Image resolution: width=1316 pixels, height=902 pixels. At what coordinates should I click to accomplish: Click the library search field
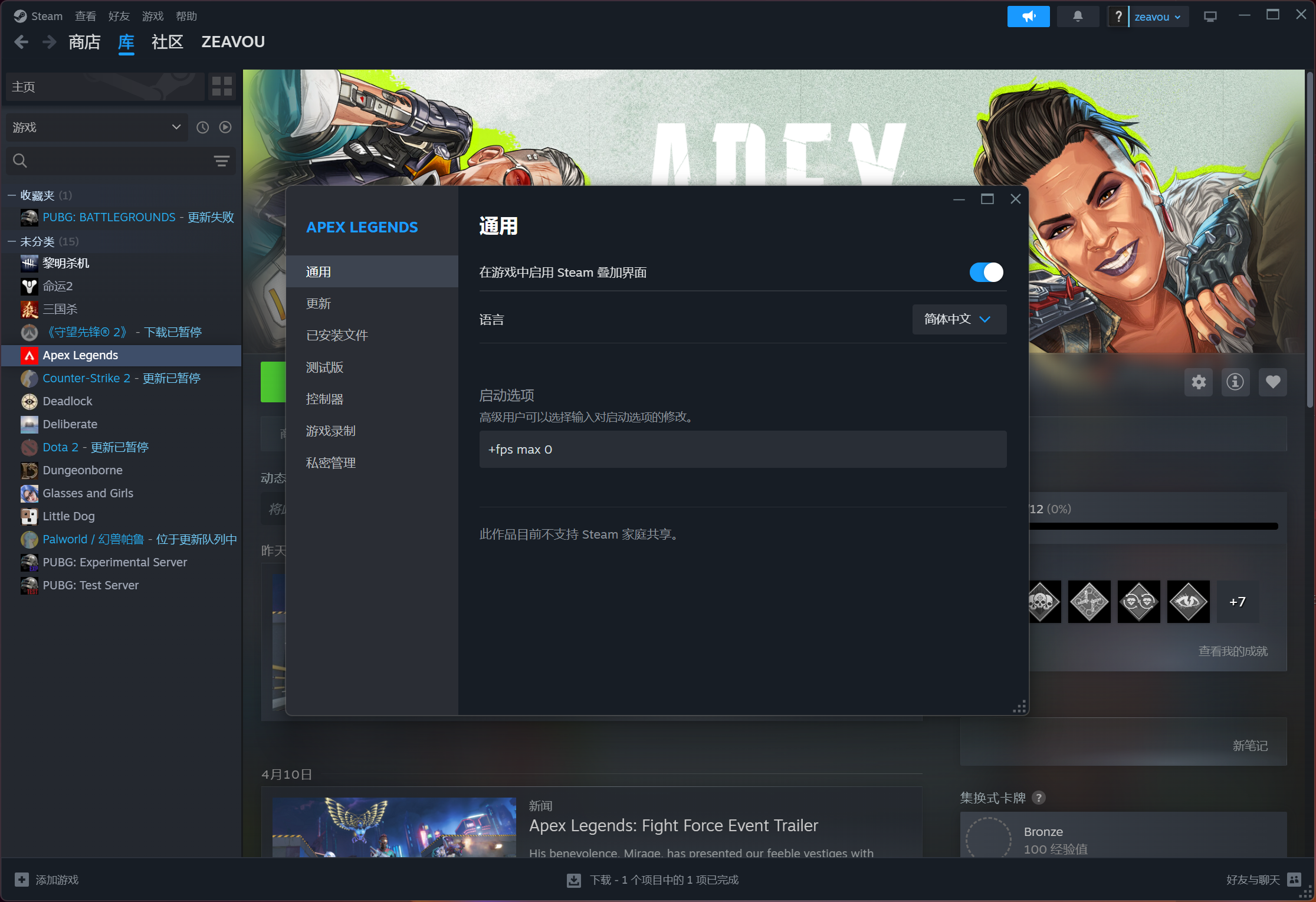121,160
